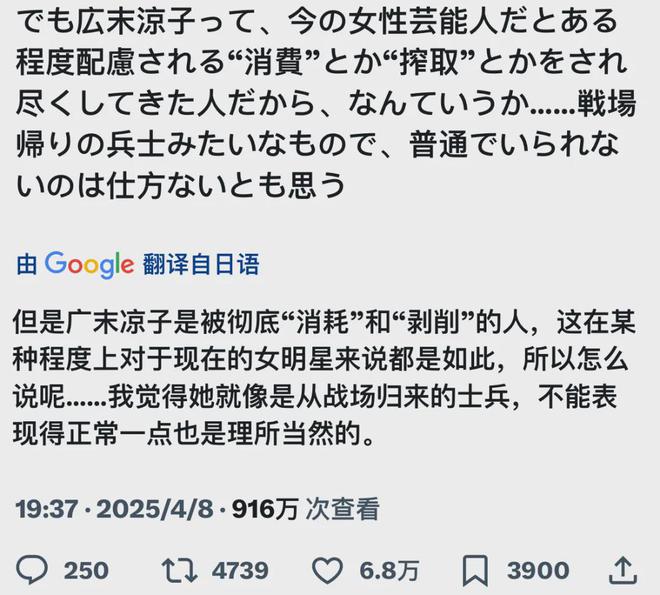660x595 pixels.
Task: Select the original Japanese tweet text
Action: pyautogui.click(x=326, y=103)
